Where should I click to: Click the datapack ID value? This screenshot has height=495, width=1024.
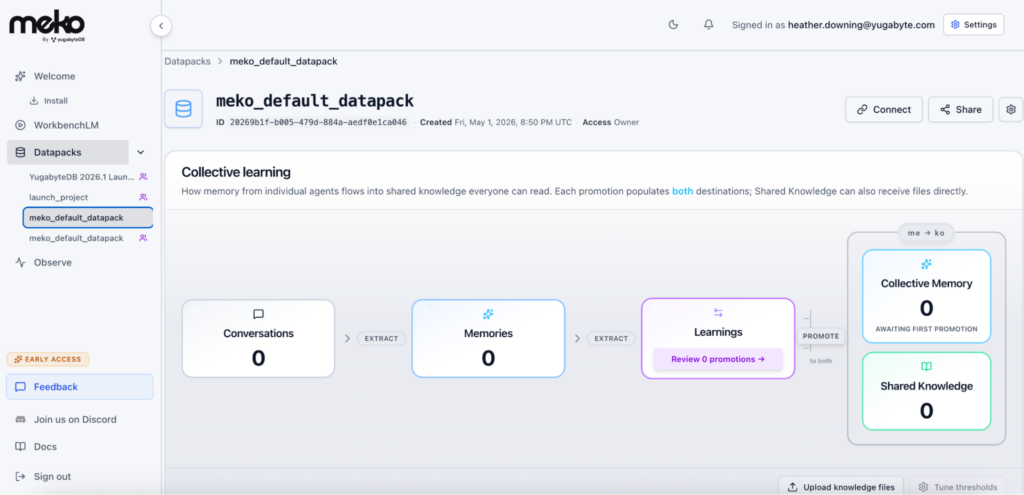click(x=318, y=122)
